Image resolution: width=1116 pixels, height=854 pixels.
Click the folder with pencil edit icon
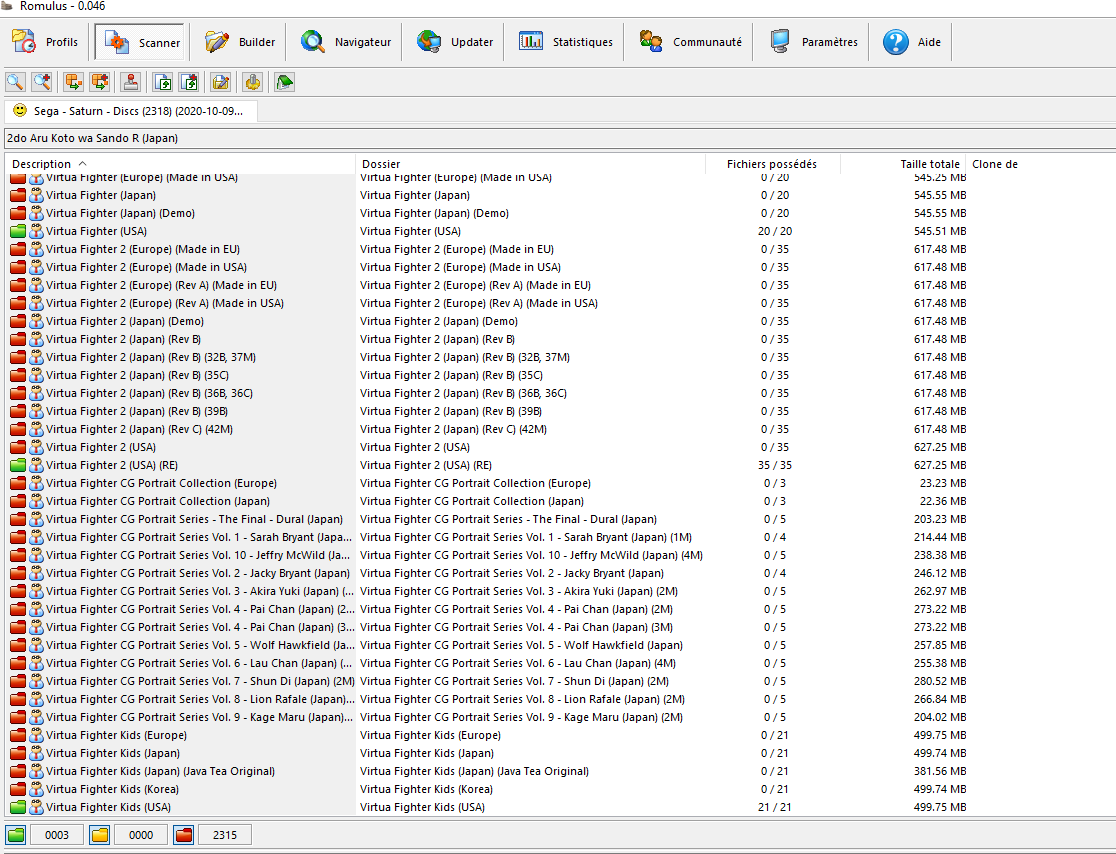pos(221,82)
